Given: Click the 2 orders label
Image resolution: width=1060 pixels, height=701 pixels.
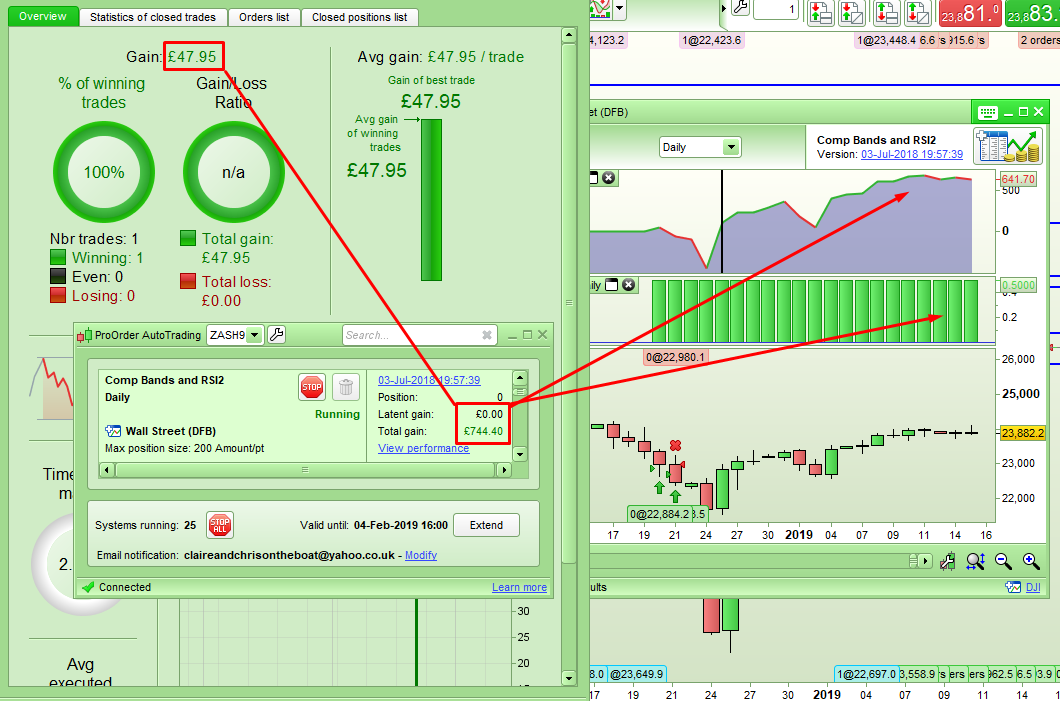Looking at the screenshot, I should 1039,41.
